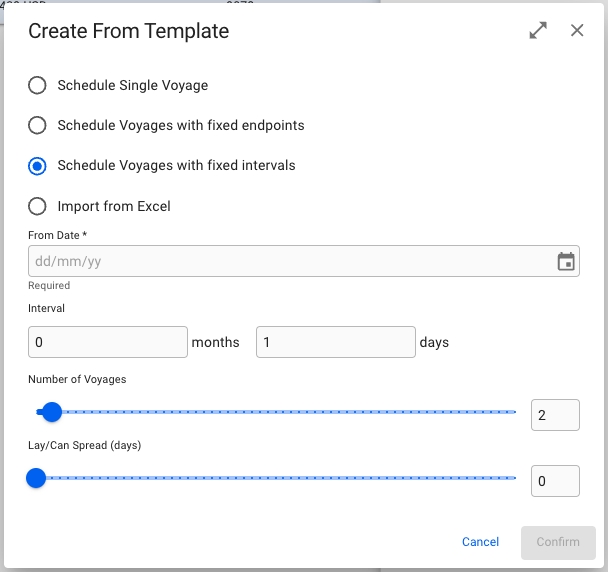Open the From Date calendar picker
The width and height of the screenshot is (608, 572).
pos(566,262)
